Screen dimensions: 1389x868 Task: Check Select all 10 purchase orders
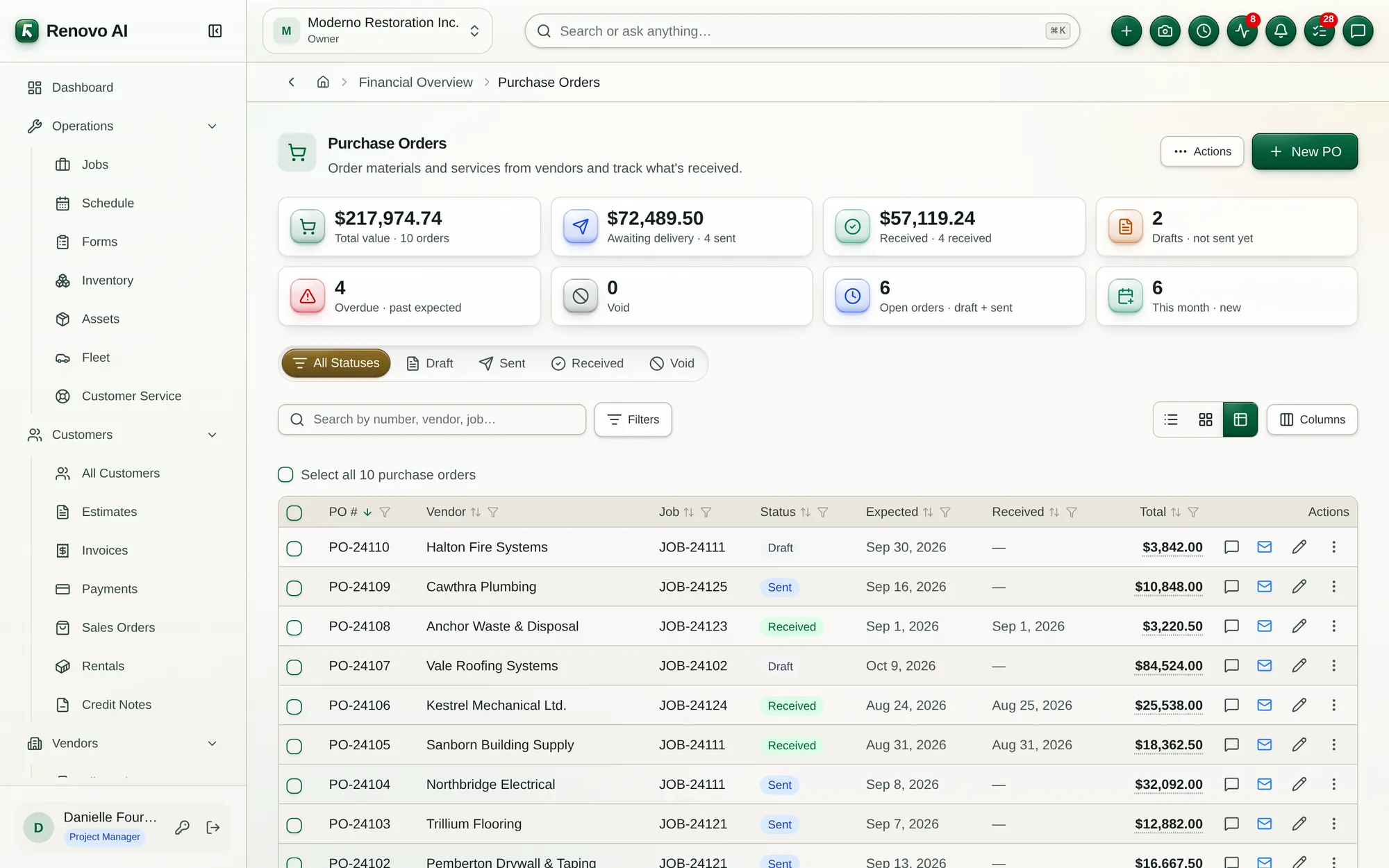285,475
